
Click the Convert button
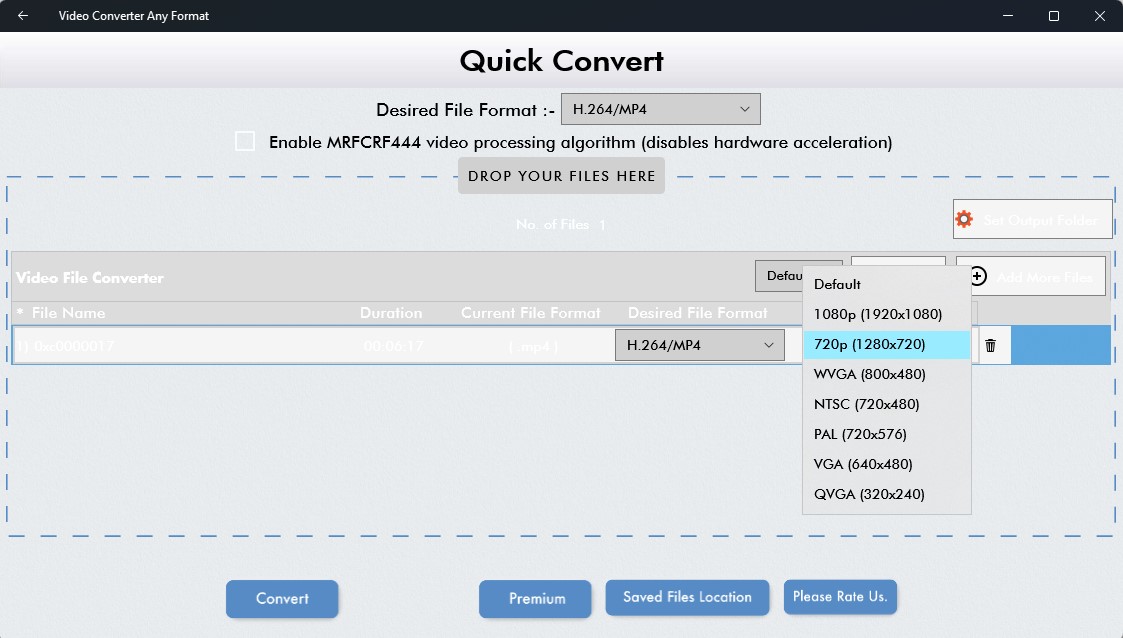[x=282, y=599]
